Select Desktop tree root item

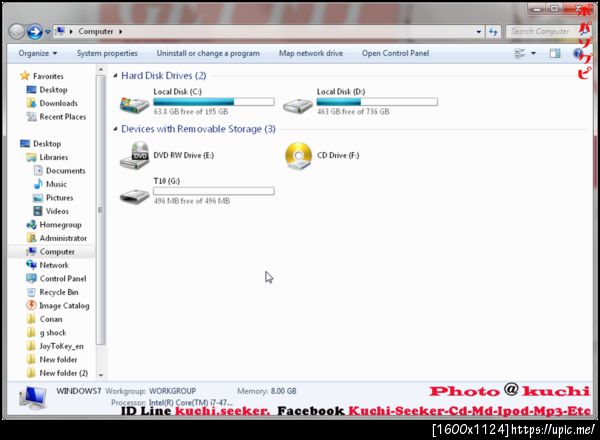(41, 144)
